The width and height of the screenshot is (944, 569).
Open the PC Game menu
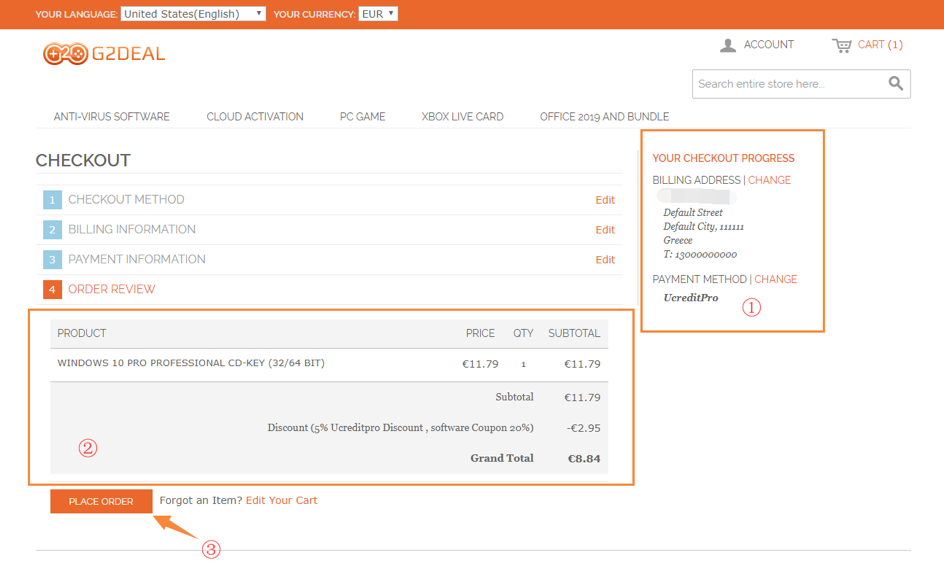[x=362, y=117]
